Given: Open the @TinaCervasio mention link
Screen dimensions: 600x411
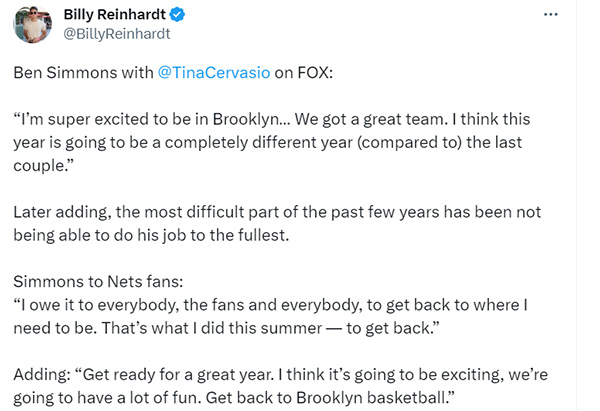Looking at the screenshot, I should point(214,72).
